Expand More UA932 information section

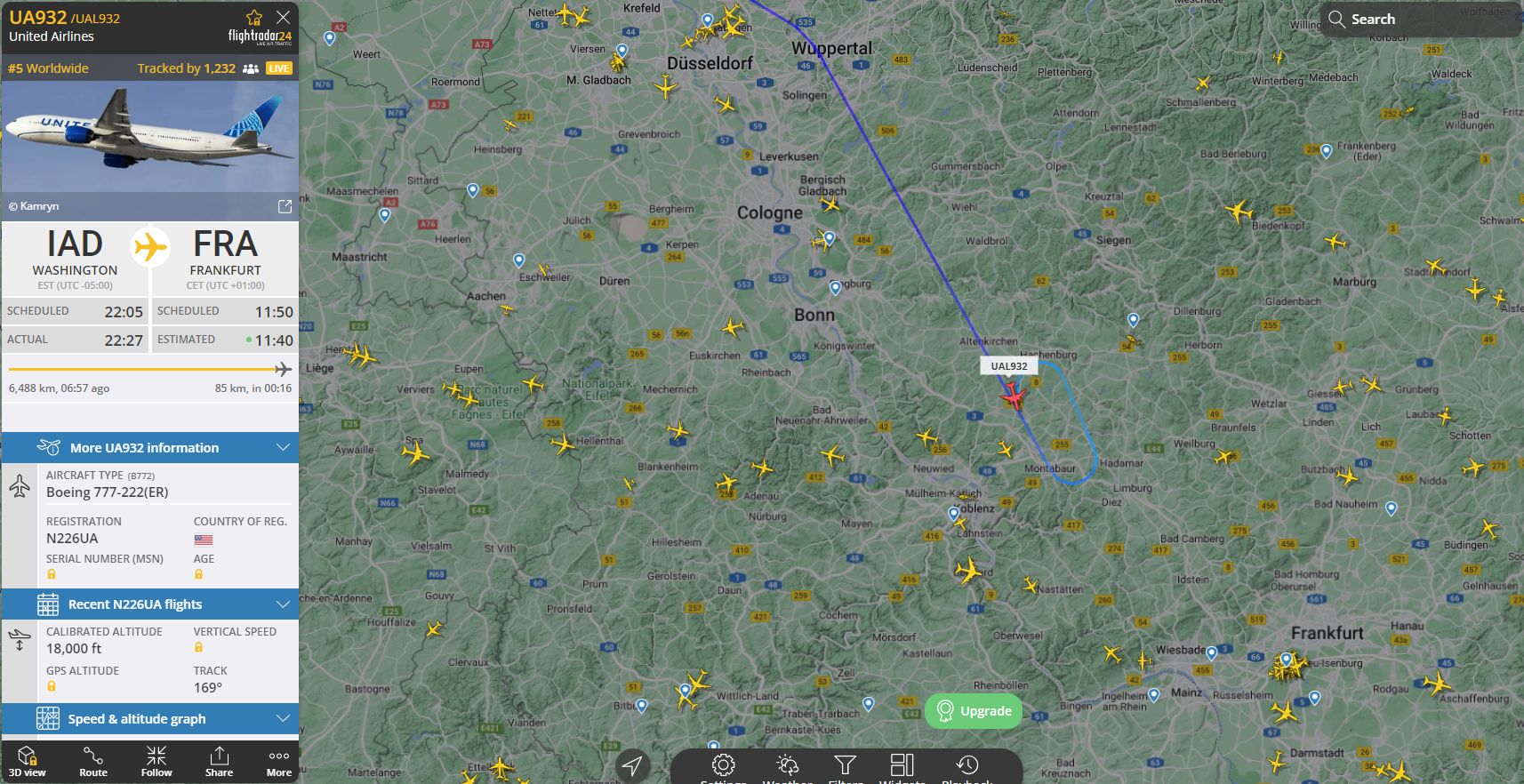150,448
